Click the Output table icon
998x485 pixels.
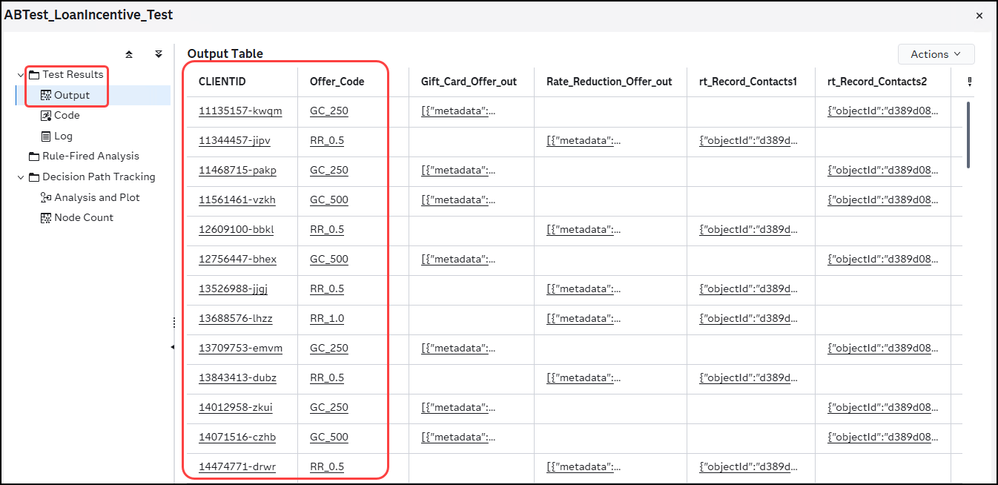[46, 95]
